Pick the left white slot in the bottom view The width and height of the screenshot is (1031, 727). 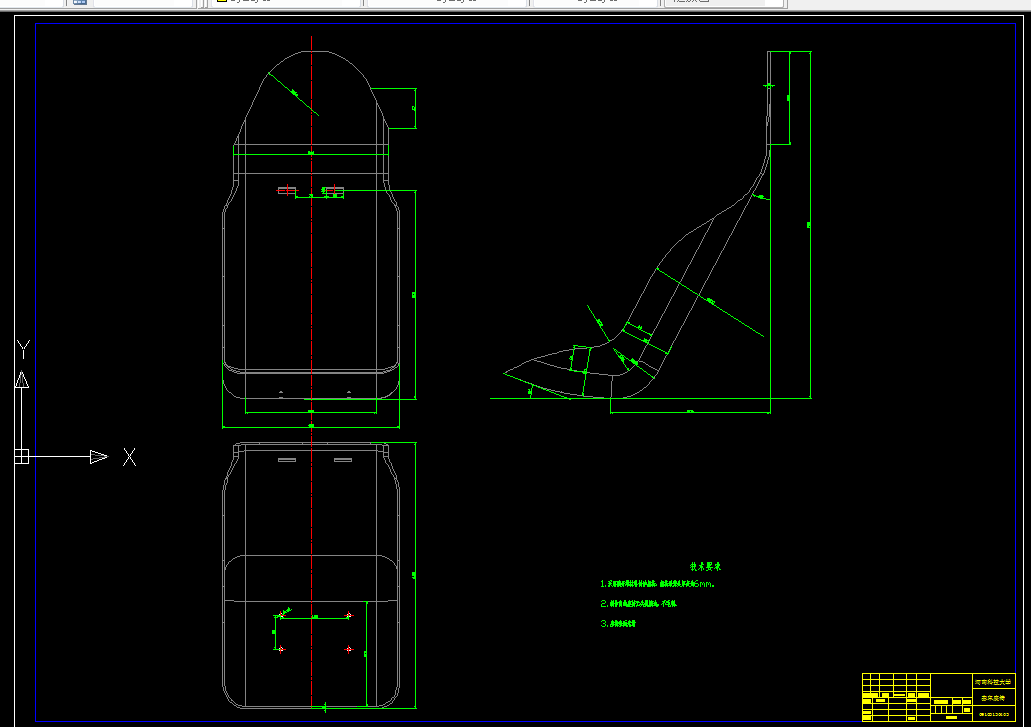(287, 460)
